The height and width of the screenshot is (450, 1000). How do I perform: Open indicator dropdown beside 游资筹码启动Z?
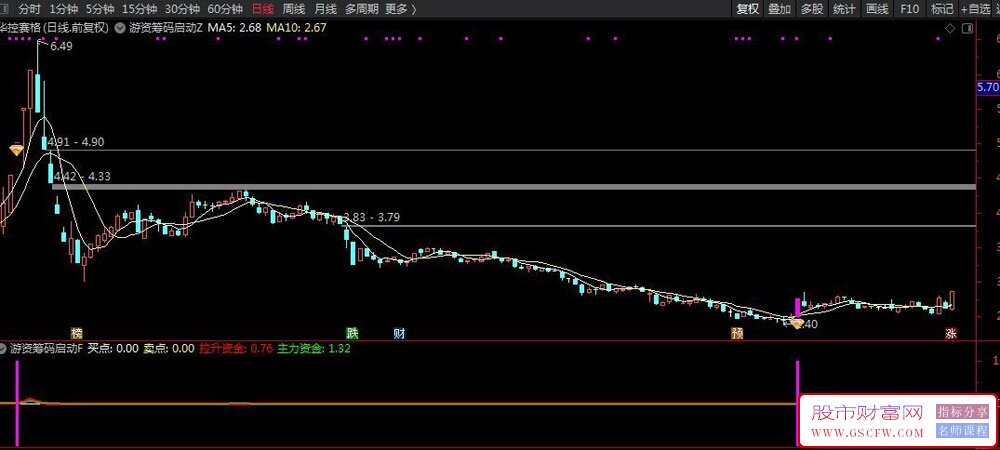(x=121, y=27)
